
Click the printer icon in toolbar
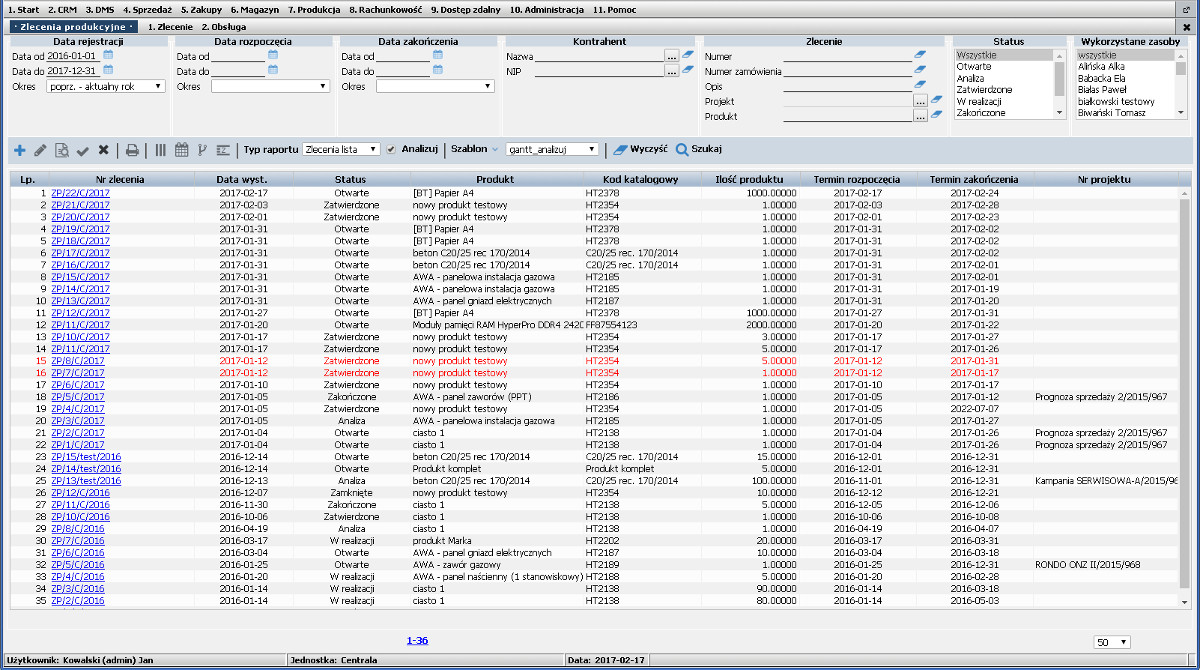(x=132, y=150)
